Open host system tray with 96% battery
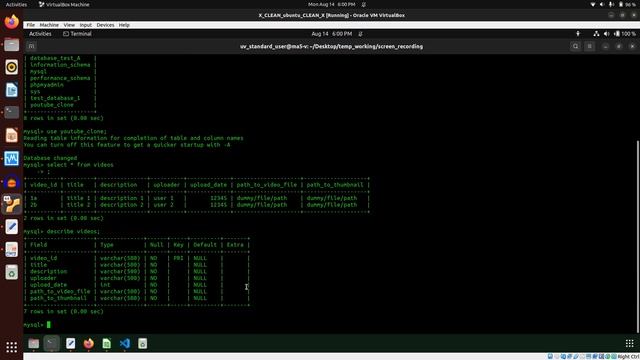Image resolution: width=640 pixels, height=360 pixels. pos(613,4)
